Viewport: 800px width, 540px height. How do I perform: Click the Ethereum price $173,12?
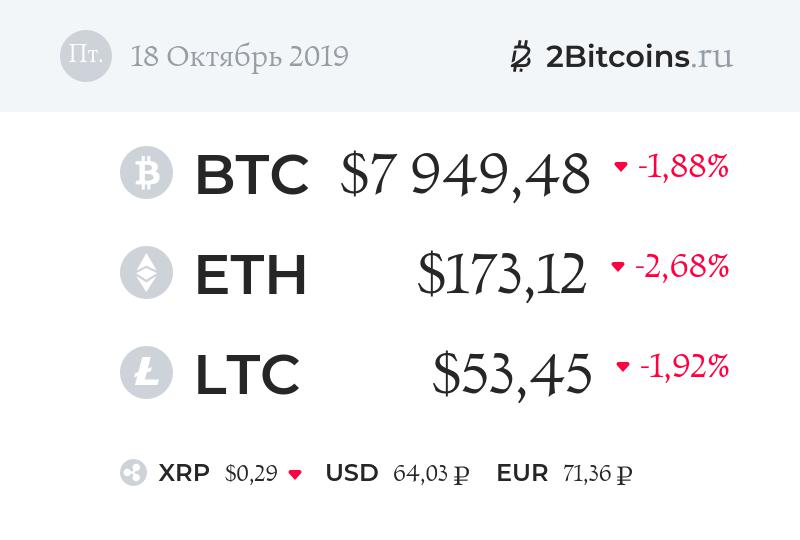click(x=502, y=274)
